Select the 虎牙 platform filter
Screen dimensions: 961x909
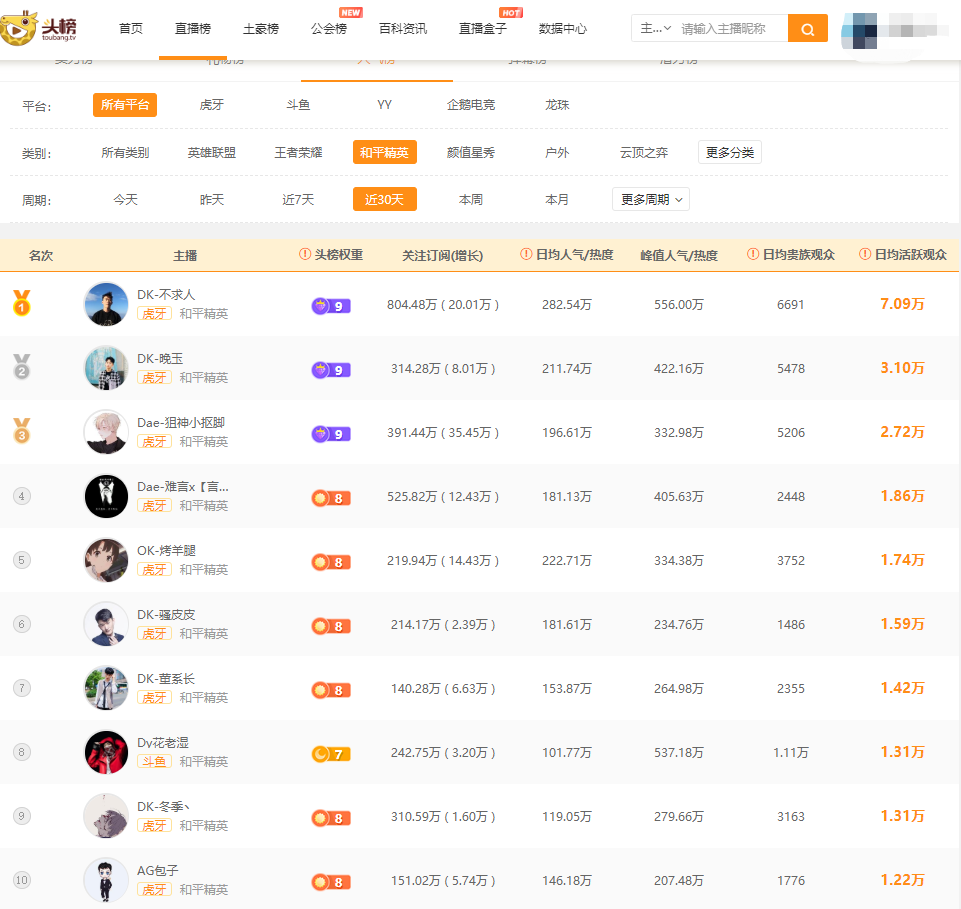(210, 104)
